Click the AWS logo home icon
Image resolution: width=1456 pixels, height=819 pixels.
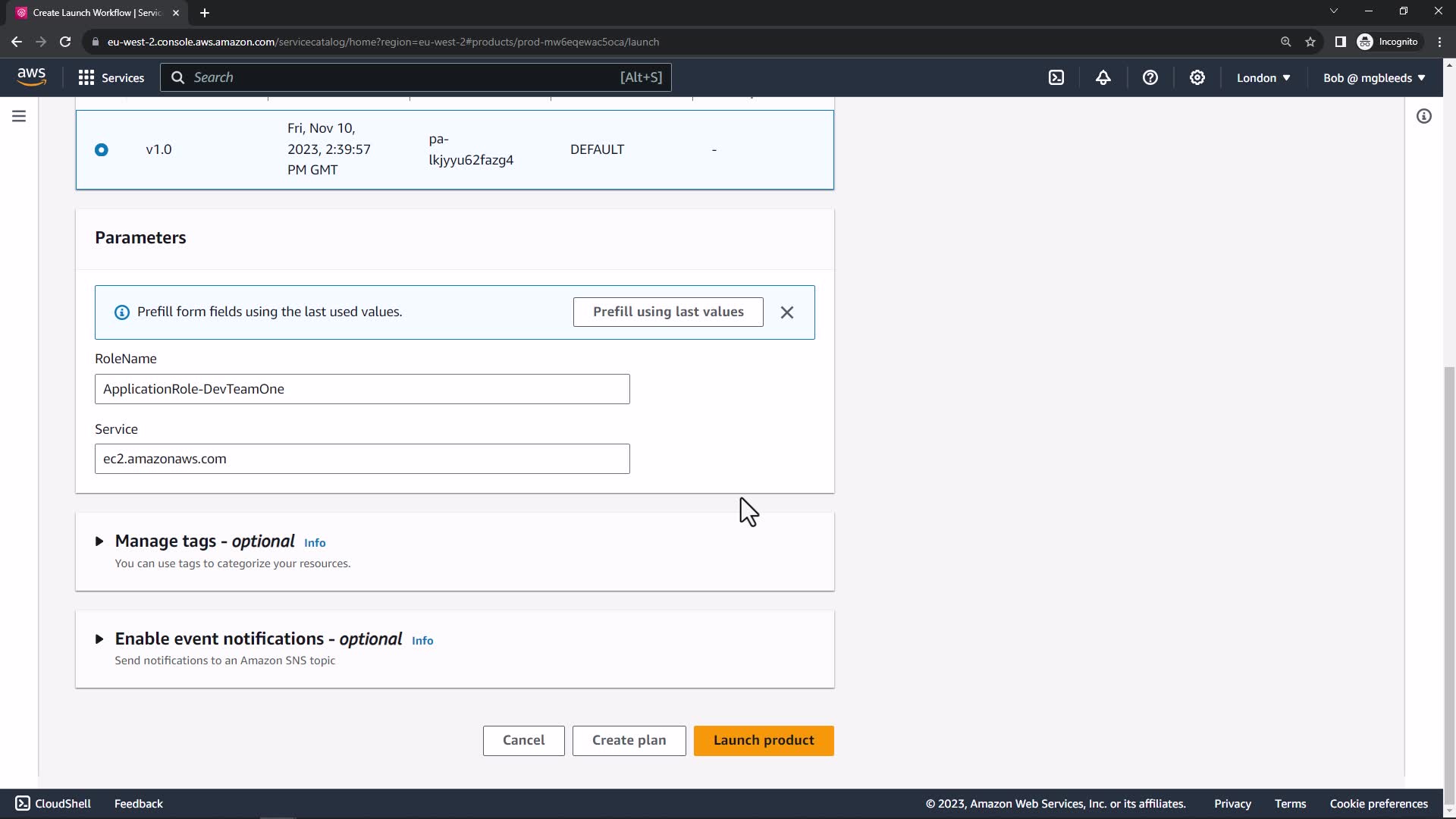click(x=31, y=77)
